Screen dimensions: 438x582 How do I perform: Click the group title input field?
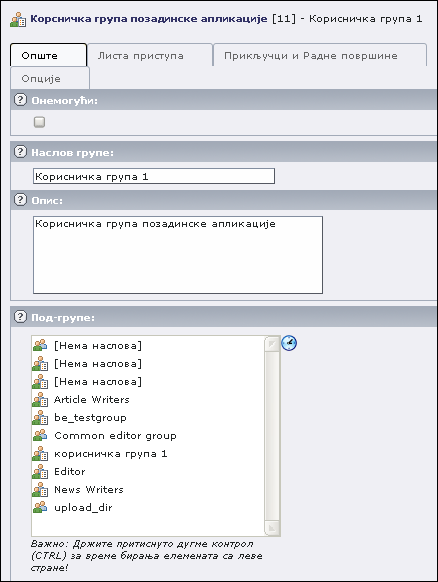[x=154, y=176]
